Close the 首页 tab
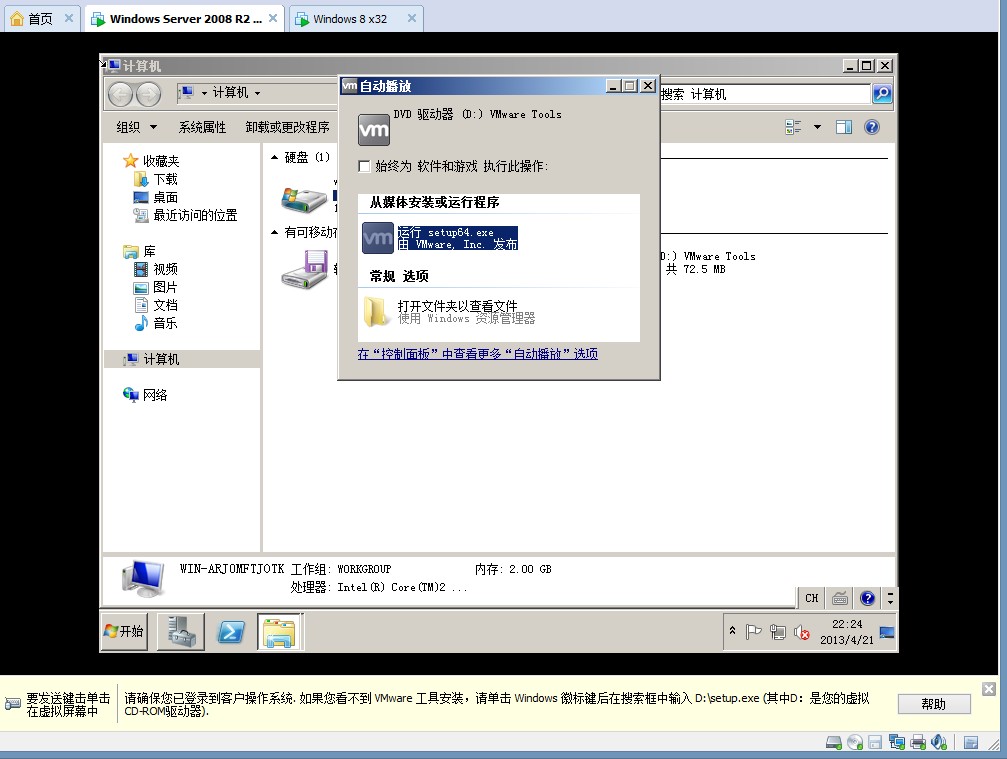The image size is (1007, 759). click(69, 19)
